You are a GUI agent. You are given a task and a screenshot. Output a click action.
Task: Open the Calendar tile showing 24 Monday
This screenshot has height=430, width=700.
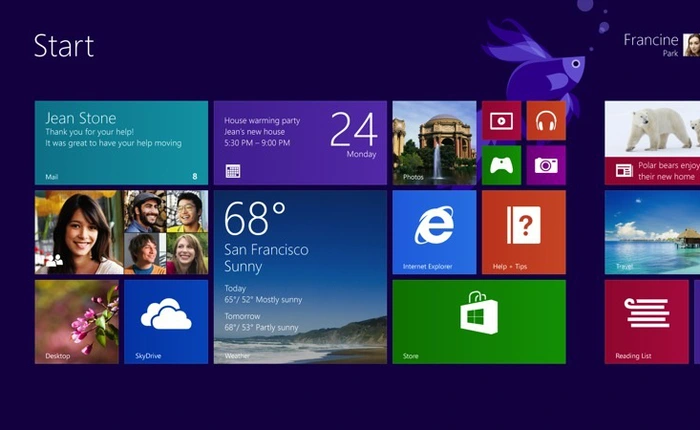tap(300, 142)
